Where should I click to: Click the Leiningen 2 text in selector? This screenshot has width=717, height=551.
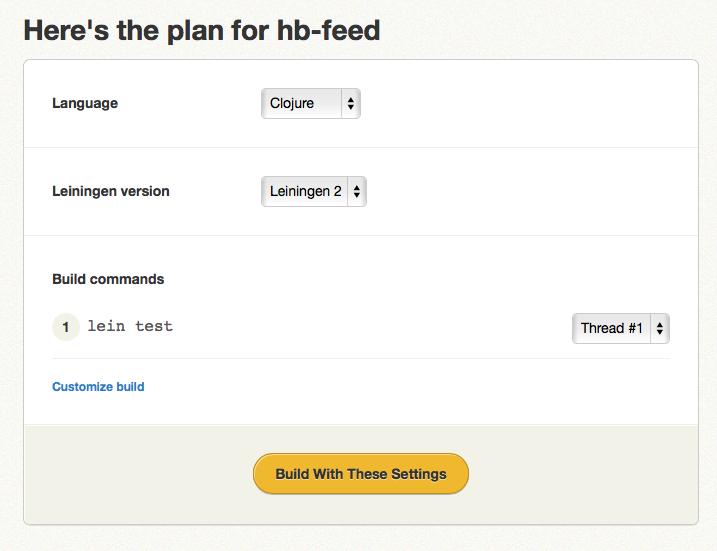coord(305,191)
